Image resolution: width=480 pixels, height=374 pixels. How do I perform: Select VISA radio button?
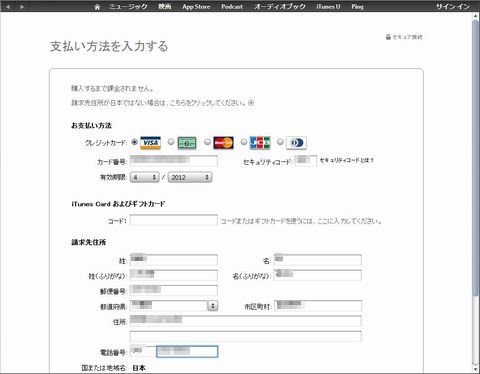[x=134, y=142]
